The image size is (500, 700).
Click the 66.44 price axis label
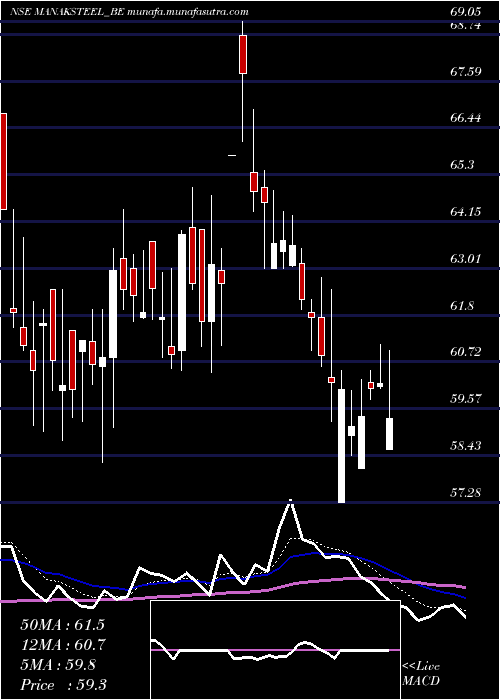[465, 118]
